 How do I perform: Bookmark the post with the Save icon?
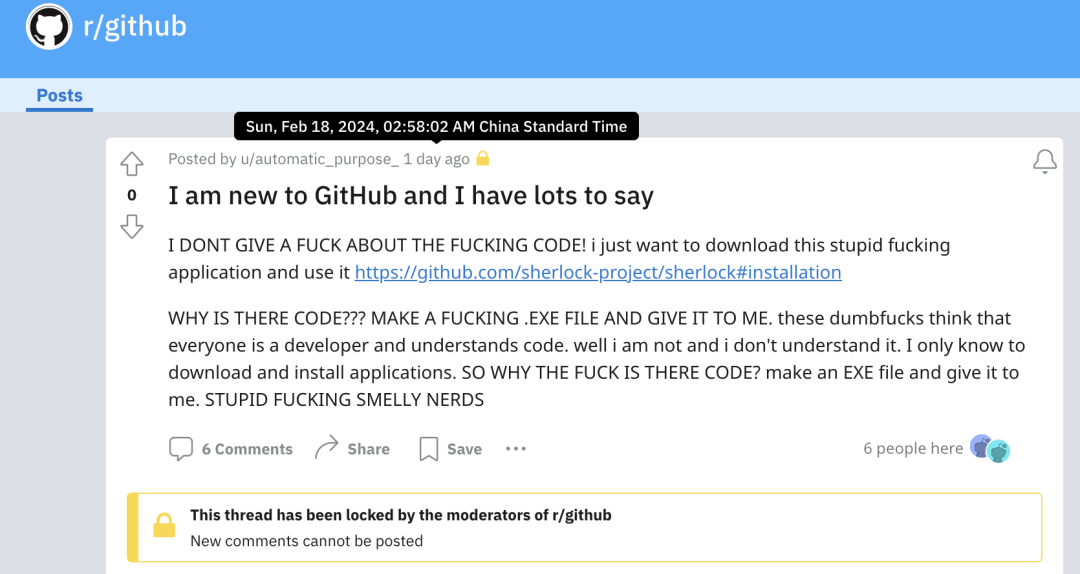click(x=428, y=449)
